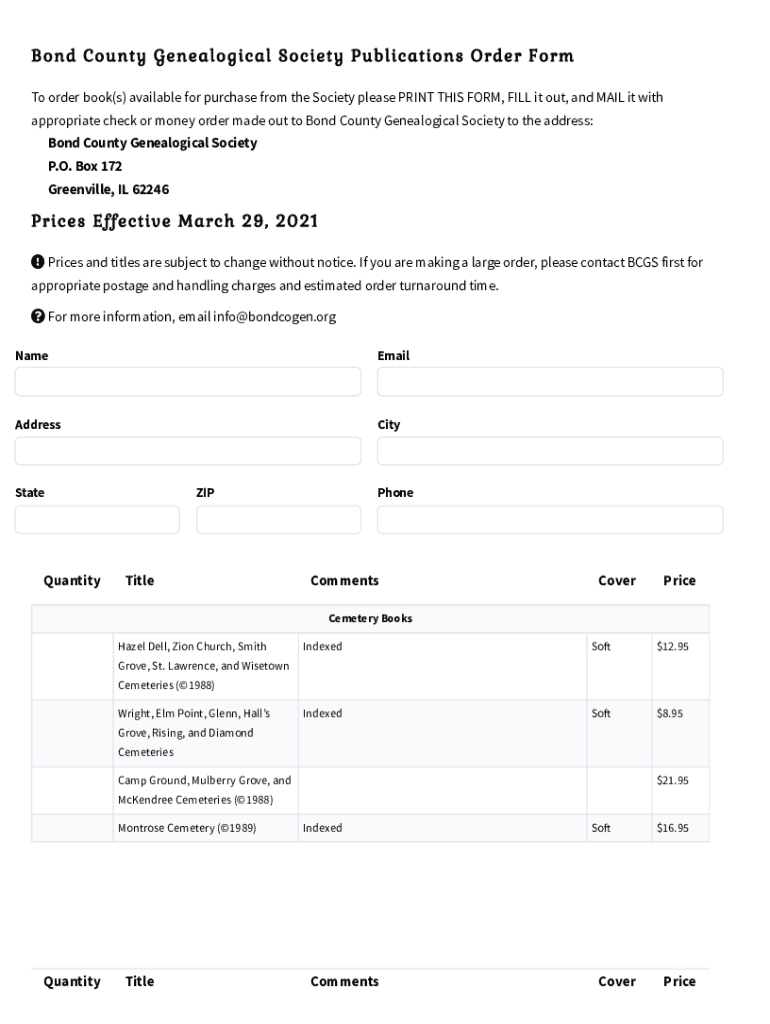The width and height of the screenshot is (770, 1024).
Task: Click the Phone input field
Action: click(x=549, y=519)
